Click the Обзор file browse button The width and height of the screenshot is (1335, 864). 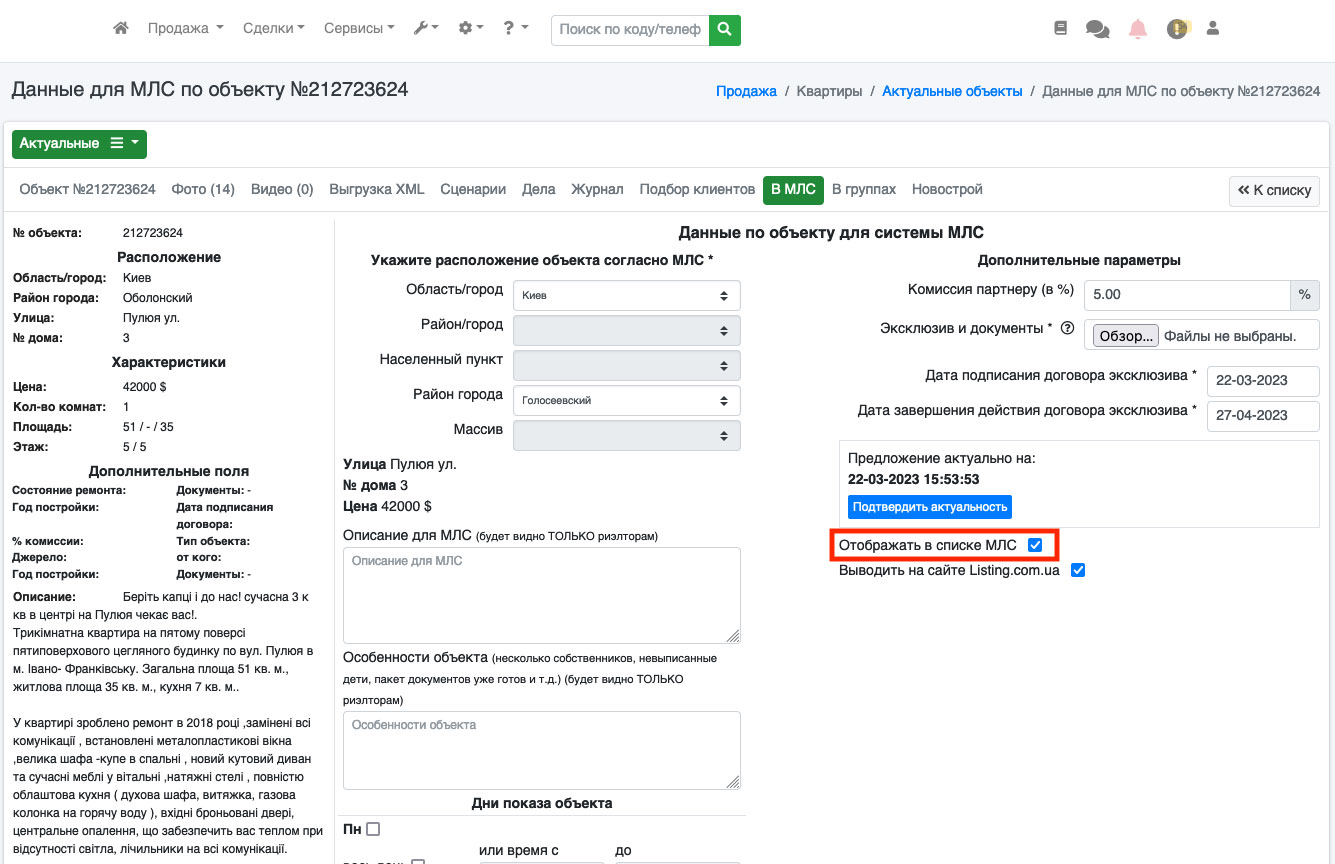pos(1125,336)
